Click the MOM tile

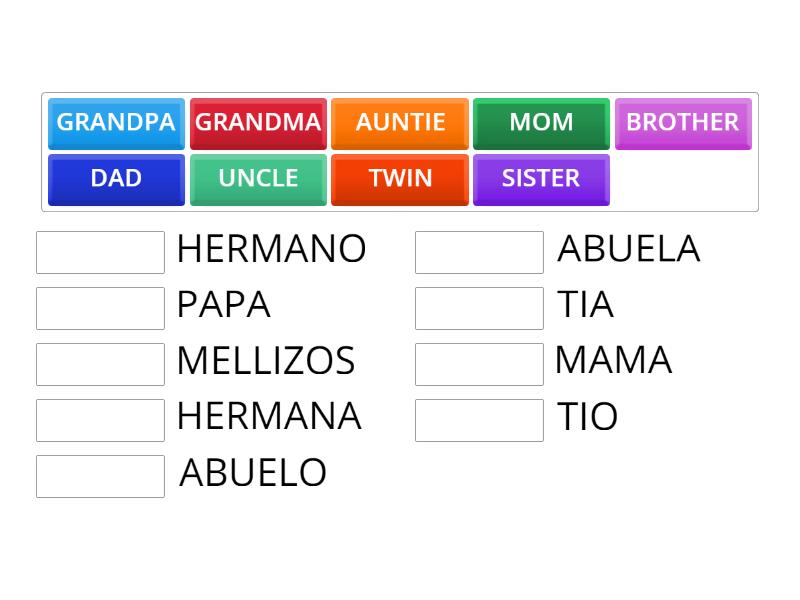[x=541, y=123]
